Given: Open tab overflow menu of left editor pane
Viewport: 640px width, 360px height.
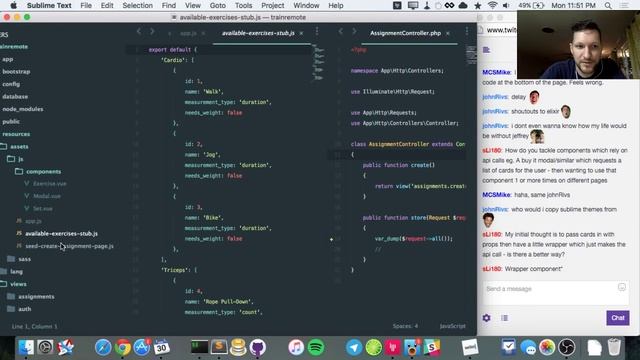Looking at the screenshot, I should pos(317,31).
